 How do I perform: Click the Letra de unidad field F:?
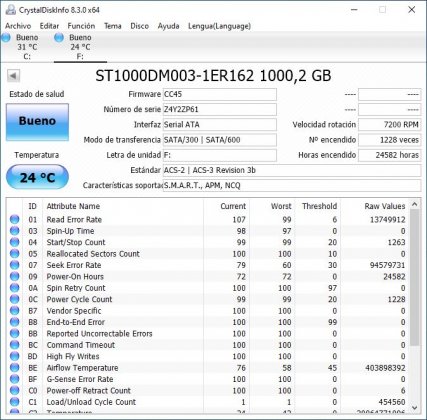(220, 155)
